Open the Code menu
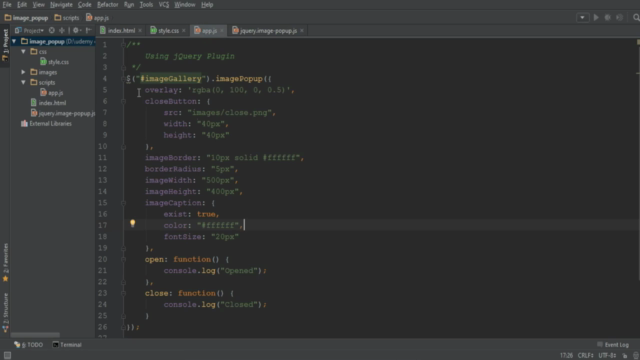640x360 pixels. tap(84, 4)
